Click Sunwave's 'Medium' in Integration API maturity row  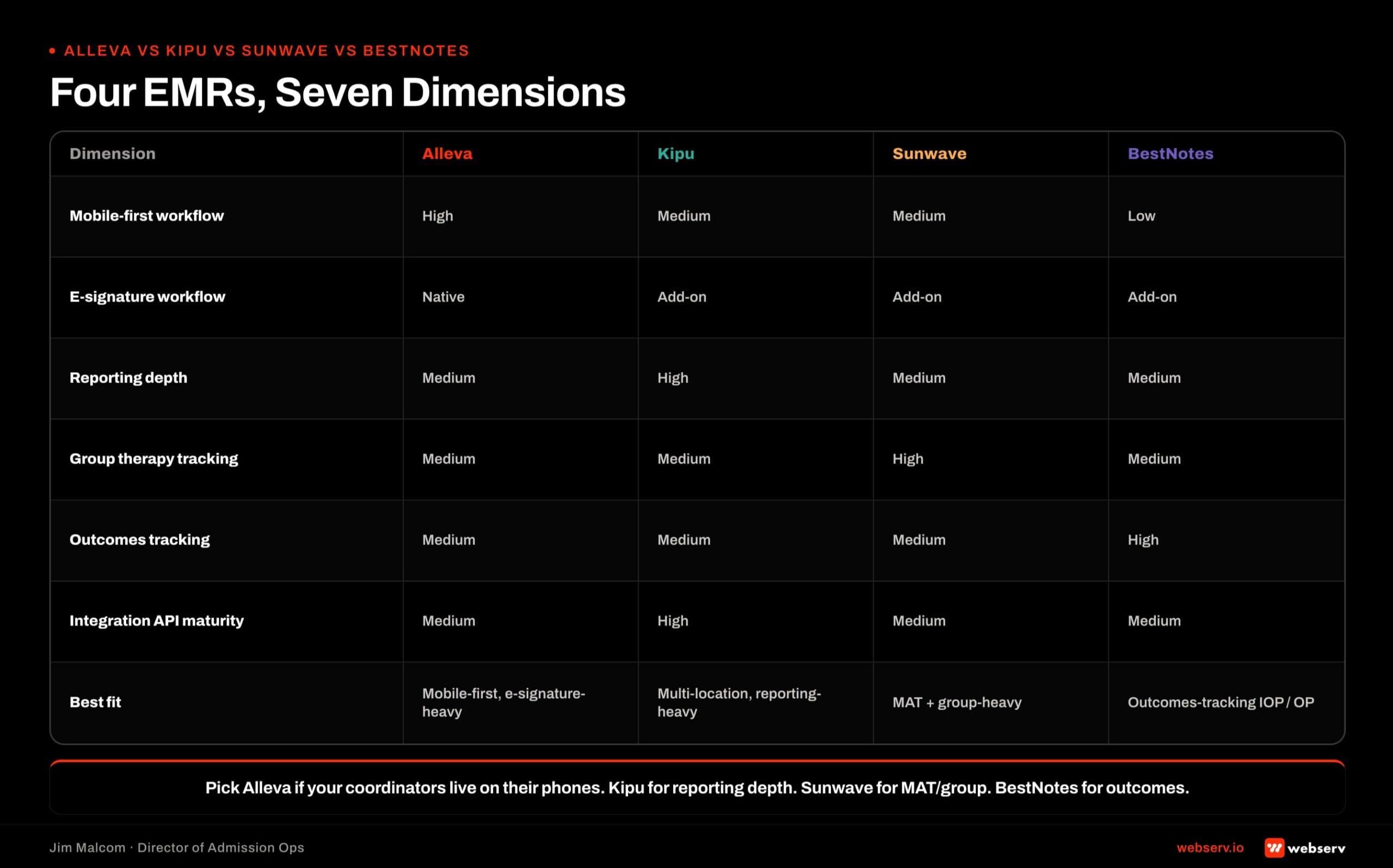point(919,620)
